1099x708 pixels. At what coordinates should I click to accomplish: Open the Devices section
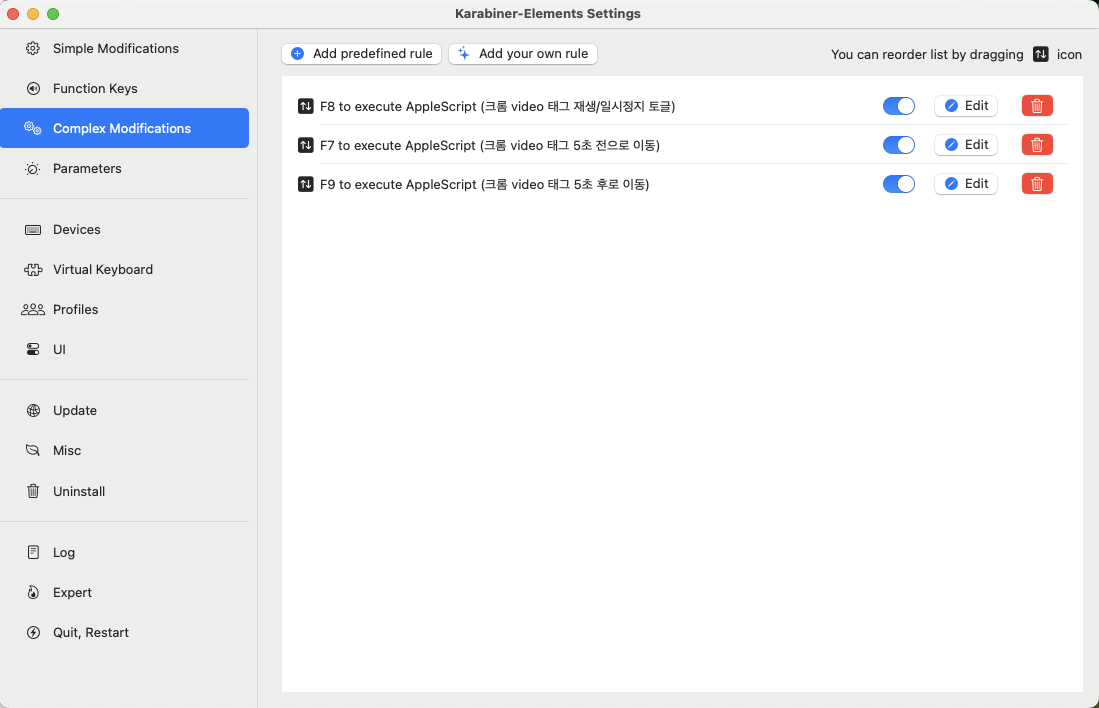tap(125, 229)
